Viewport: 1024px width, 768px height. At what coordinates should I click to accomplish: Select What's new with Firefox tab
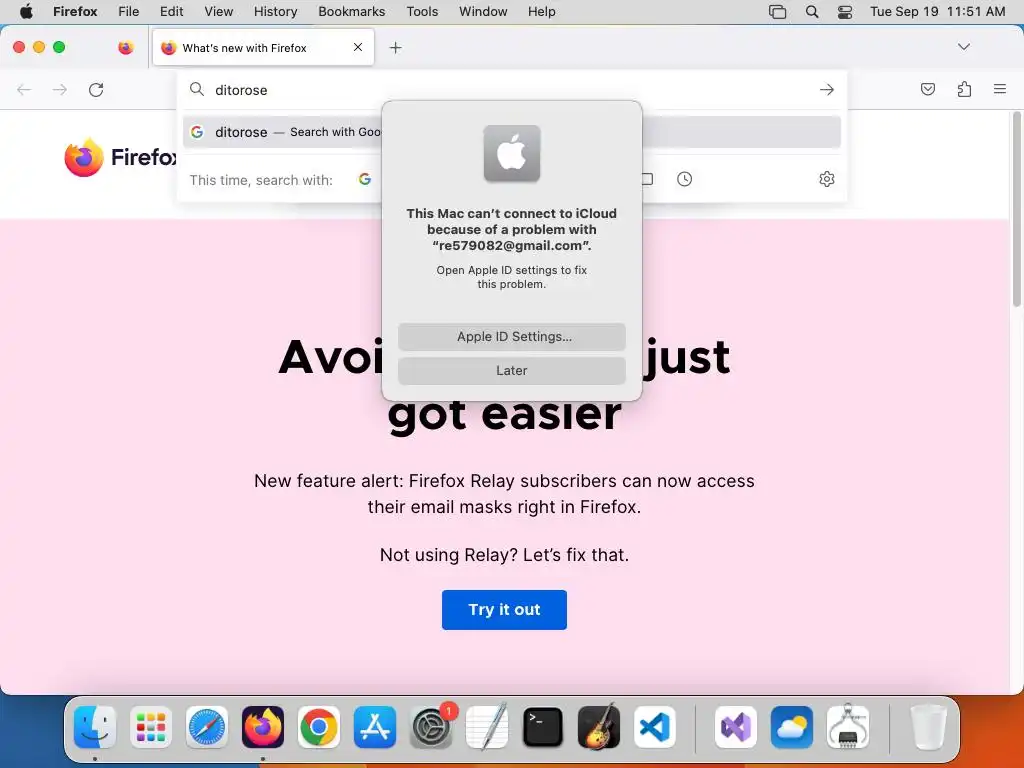(x=263, y=48)
